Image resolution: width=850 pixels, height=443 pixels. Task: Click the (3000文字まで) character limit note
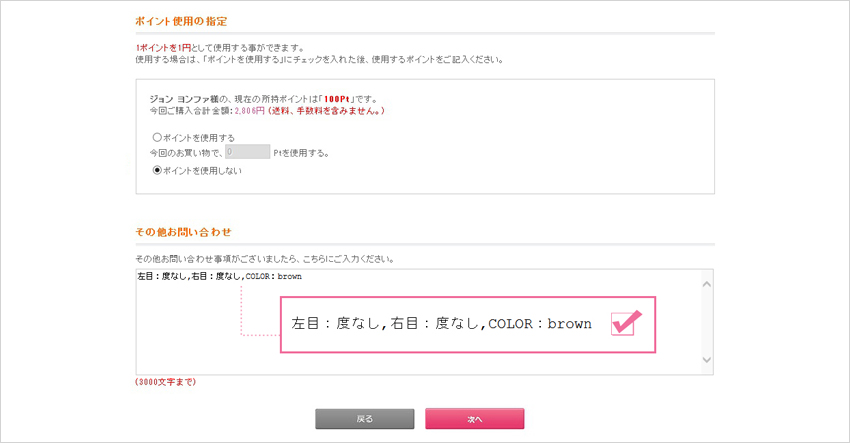click(165, 382)
